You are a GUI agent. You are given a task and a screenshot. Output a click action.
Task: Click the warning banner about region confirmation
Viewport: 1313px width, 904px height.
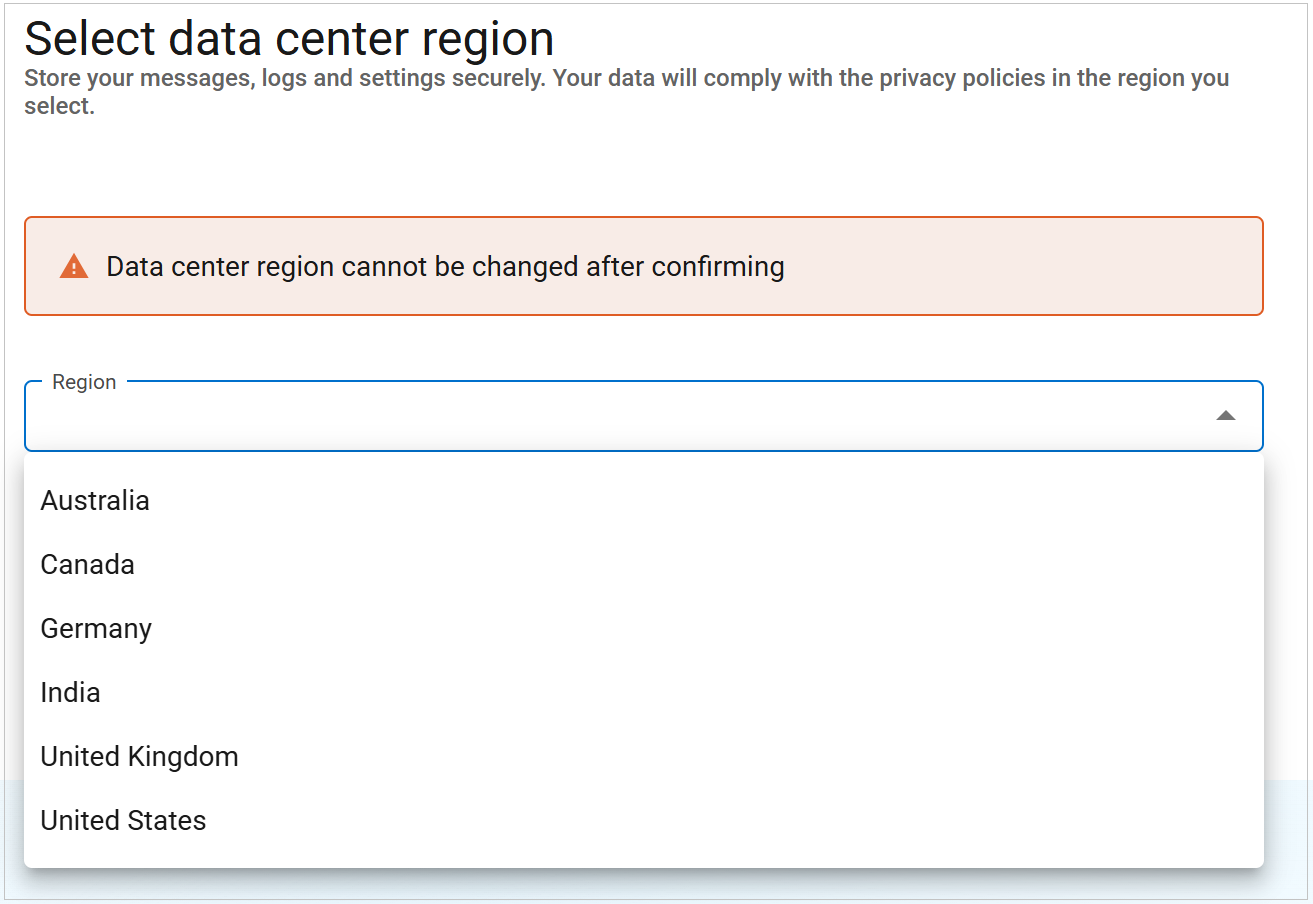644,266
